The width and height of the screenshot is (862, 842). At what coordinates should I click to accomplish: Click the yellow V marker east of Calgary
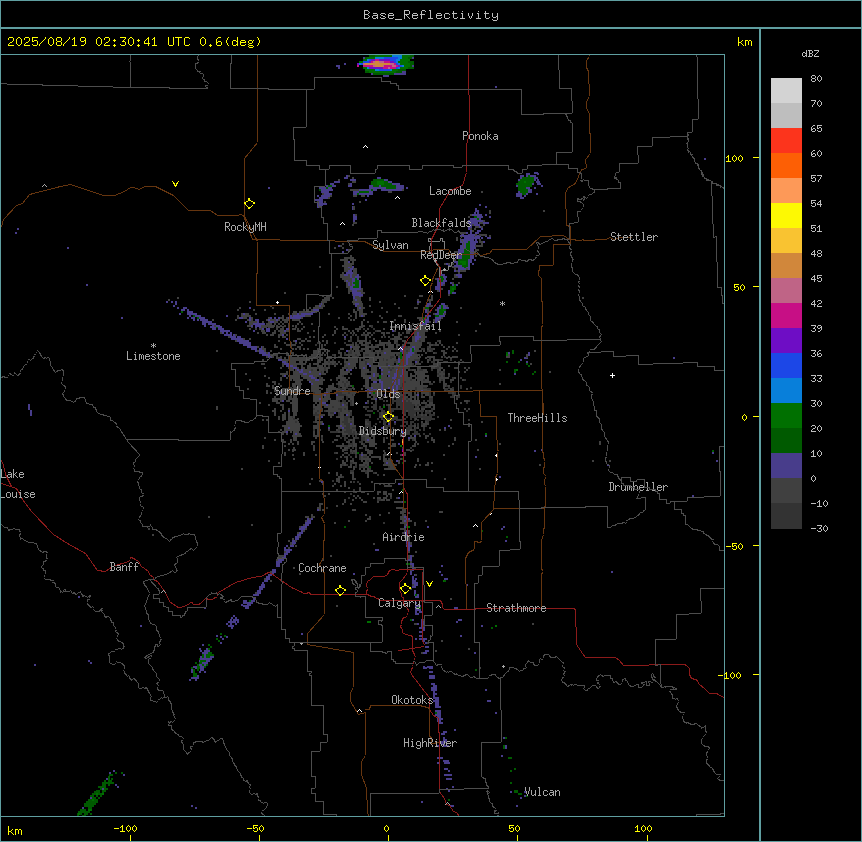pos(429,584)
